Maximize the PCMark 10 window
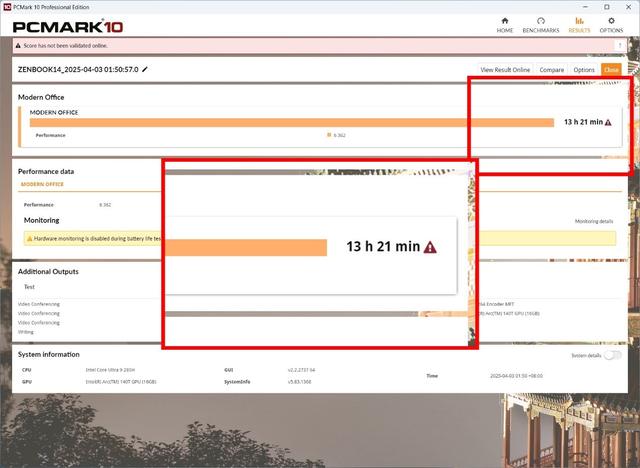The image size is (640, 468). 607,7
